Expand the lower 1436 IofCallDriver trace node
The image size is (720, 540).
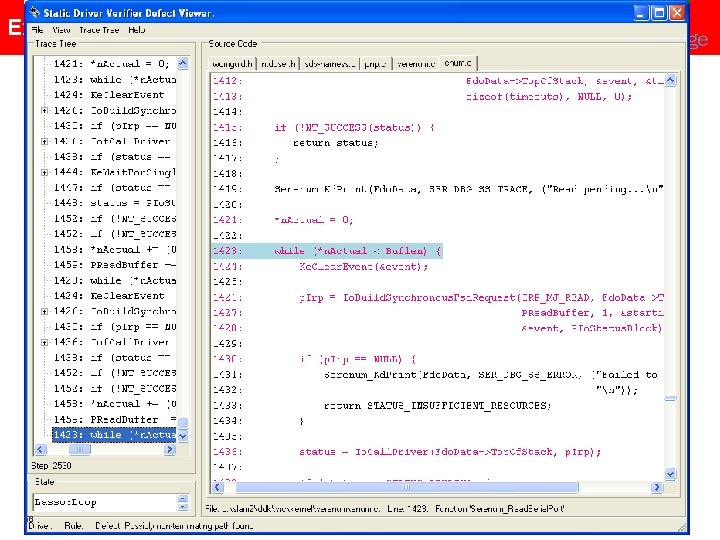44,343
